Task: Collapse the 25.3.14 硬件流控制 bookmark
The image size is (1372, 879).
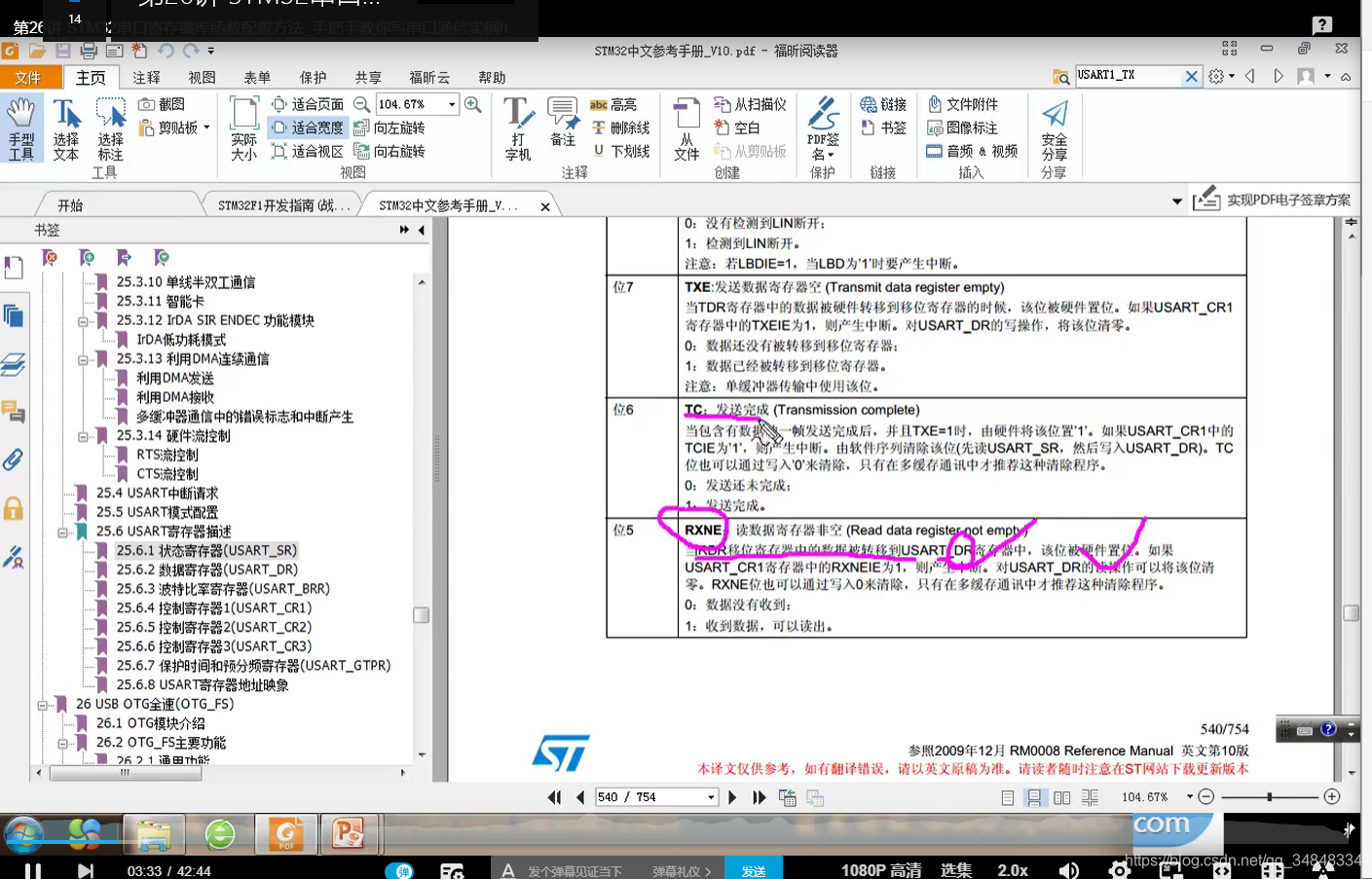Action: 83,437
